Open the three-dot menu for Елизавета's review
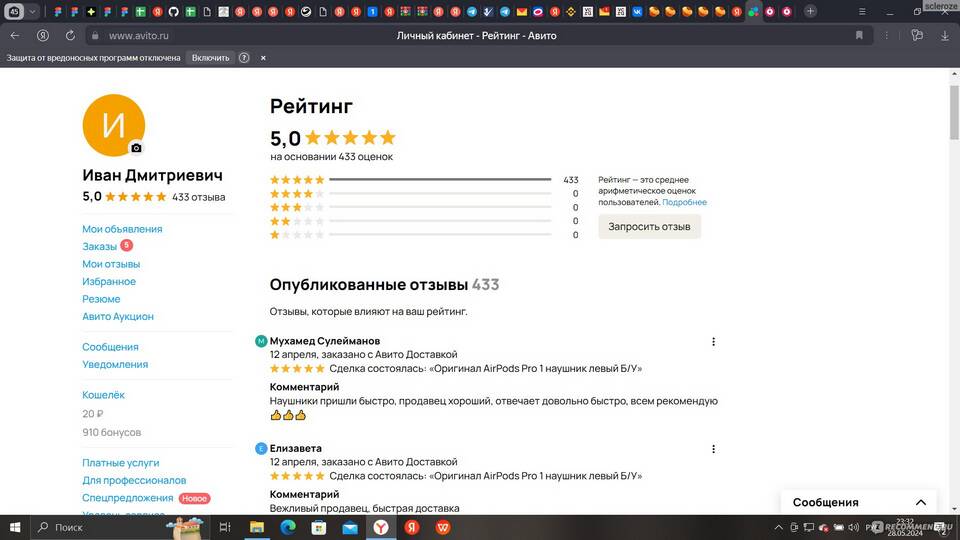This screenshot has width=960, height=540. click(713, 449)
